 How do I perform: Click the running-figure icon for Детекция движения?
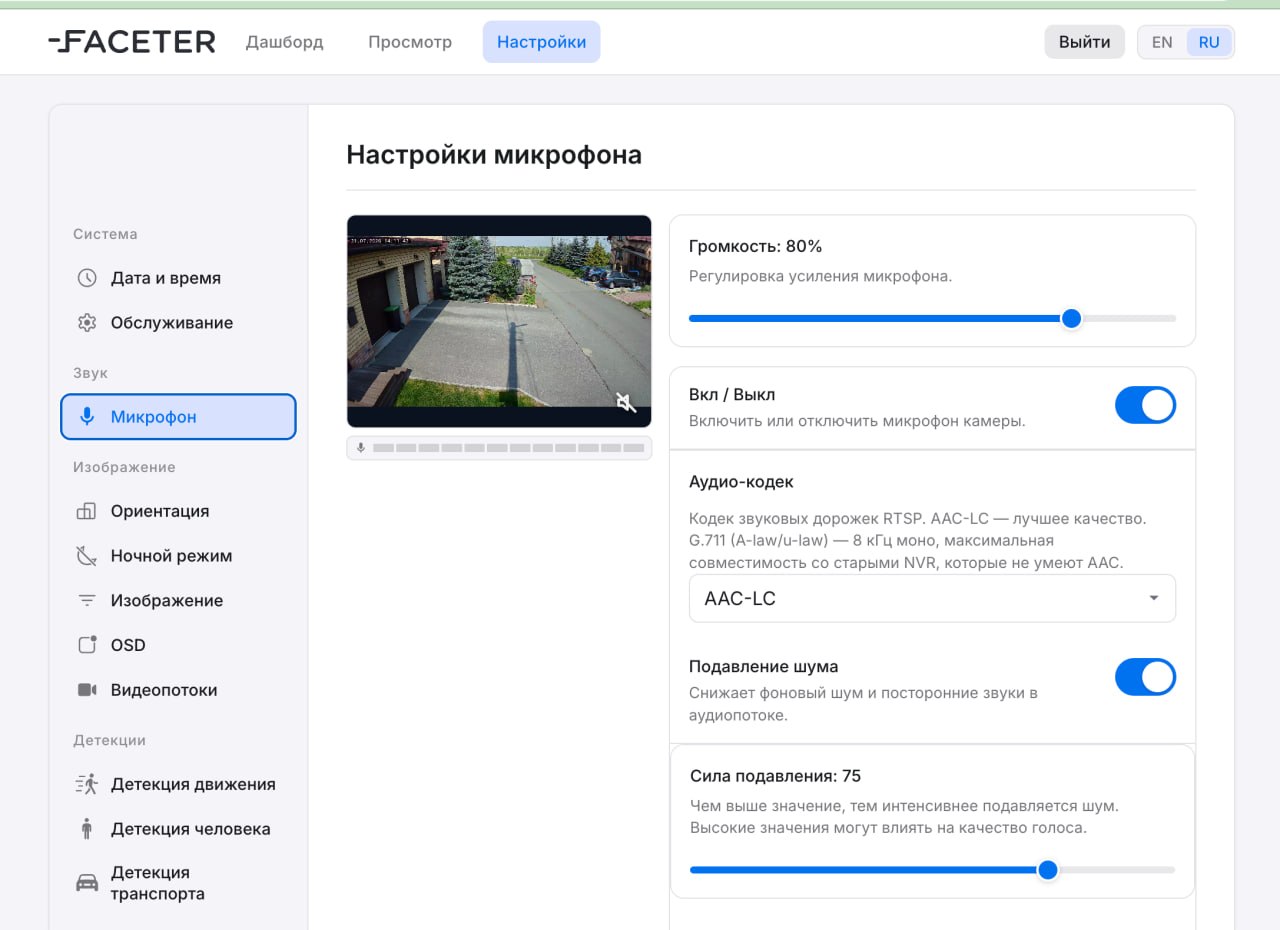(x=87, y=784)
